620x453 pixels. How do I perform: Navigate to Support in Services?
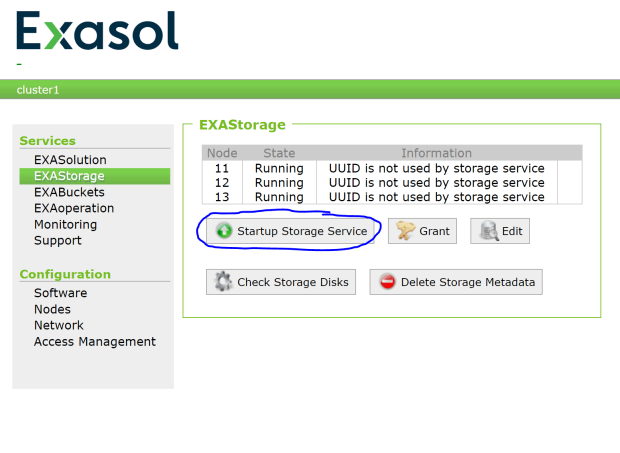[x=58, y=240]
